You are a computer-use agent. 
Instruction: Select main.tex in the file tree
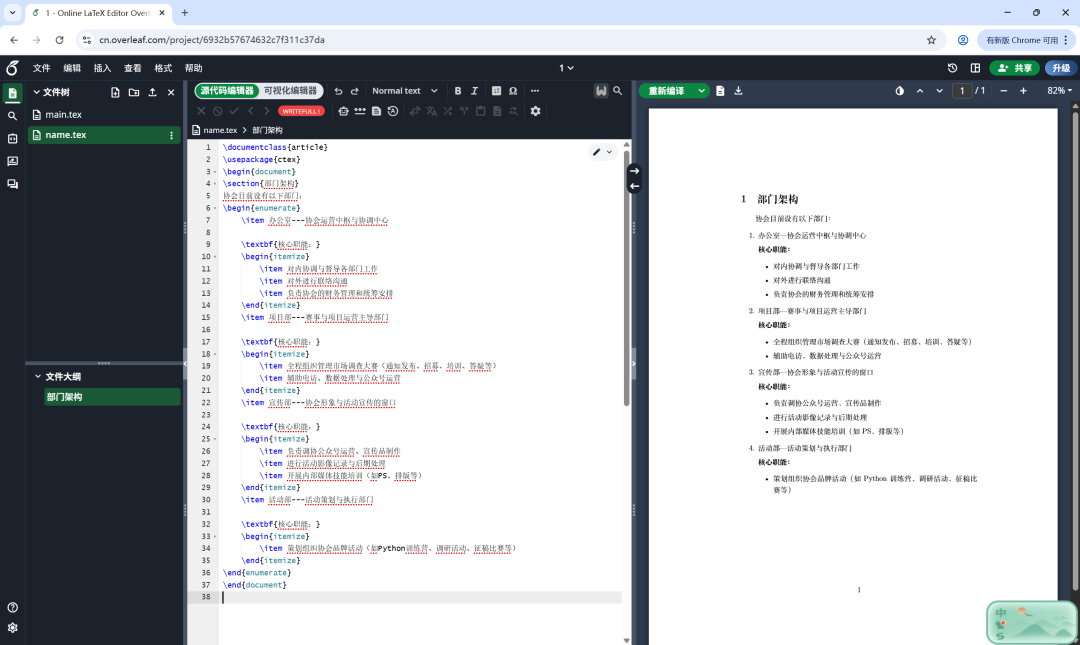point(64,115)
